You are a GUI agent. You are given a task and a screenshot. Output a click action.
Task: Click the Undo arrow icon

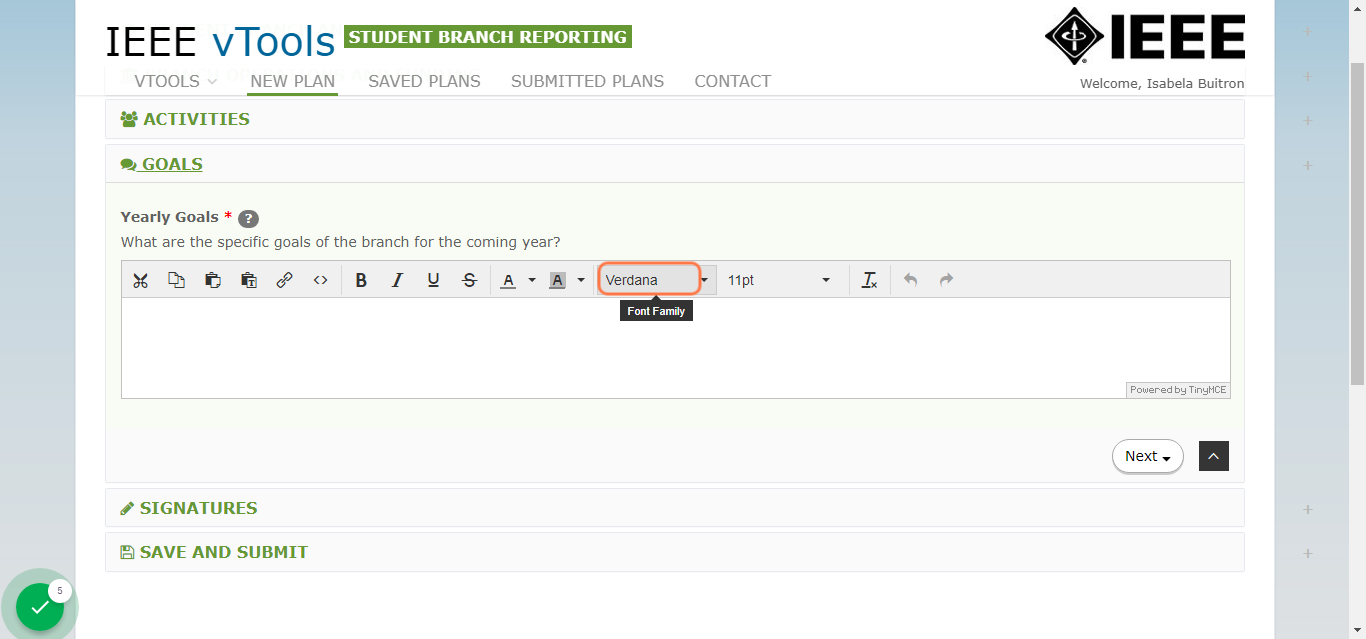point(910,280)
